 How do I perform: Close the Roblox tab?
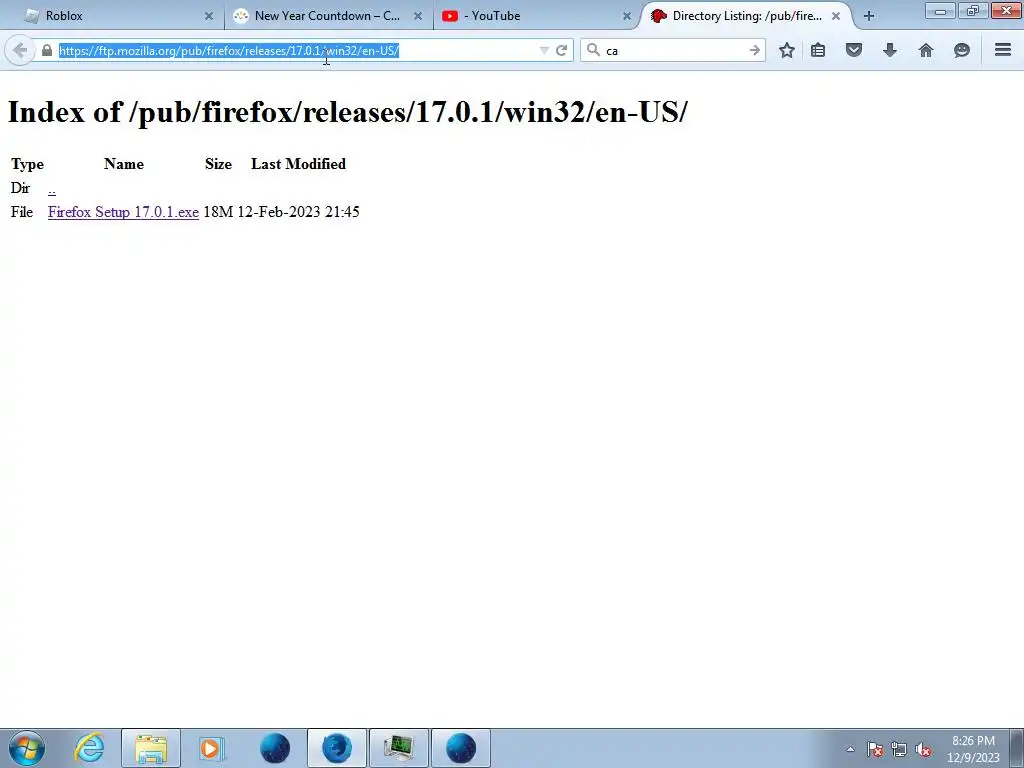coord(209,16)
